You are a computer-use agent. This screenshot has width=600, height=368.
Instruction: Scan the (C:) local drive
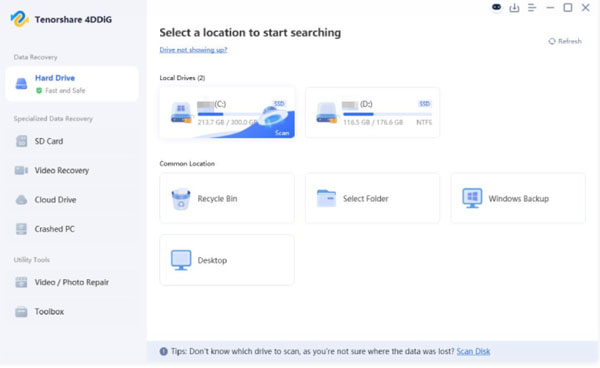pyautogui.click(x=227, y=112)
